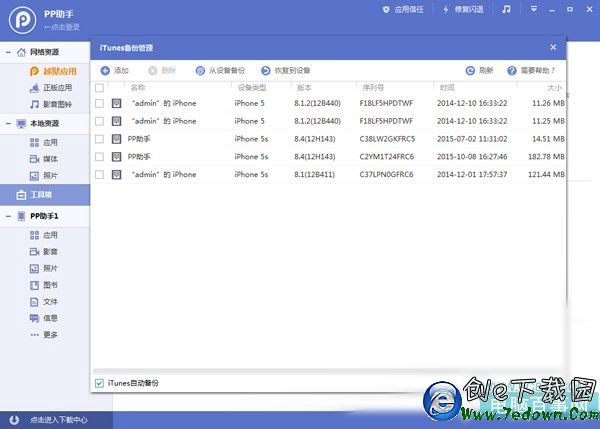
Task: Check the C2YM1T24FRC6 backup row checkbox
Action: point(99,157)
